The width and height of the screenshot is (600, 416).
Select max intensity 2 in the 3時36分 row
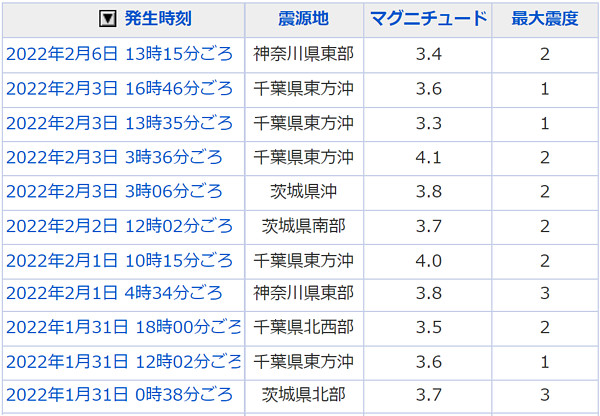point(545,158)
